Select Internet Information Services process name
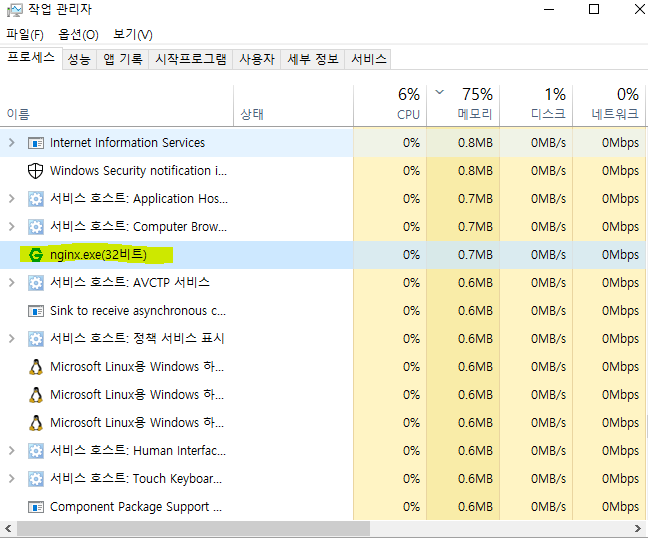Image resolution: width=648 pixels, height=540 pixels. click(127, 143)
